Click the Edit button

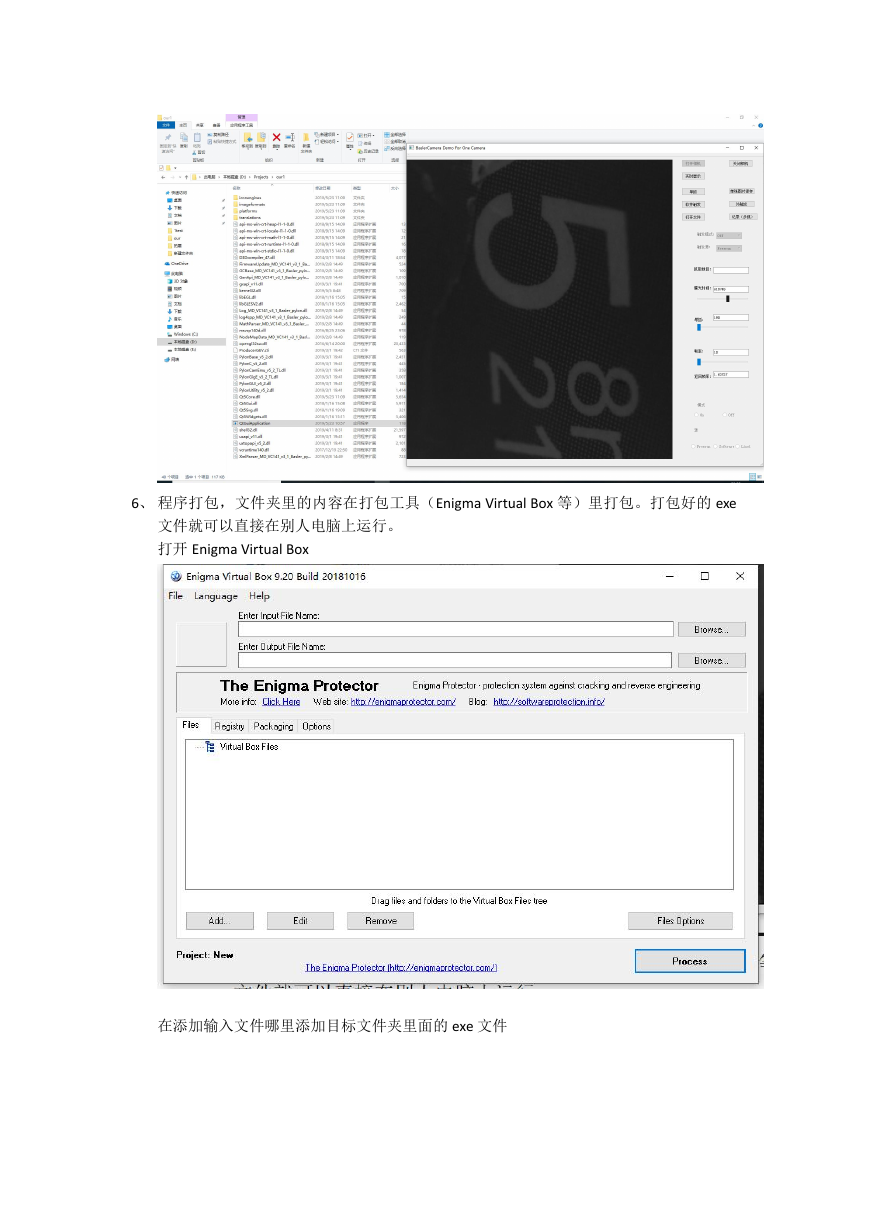click(x=300, y=921)
